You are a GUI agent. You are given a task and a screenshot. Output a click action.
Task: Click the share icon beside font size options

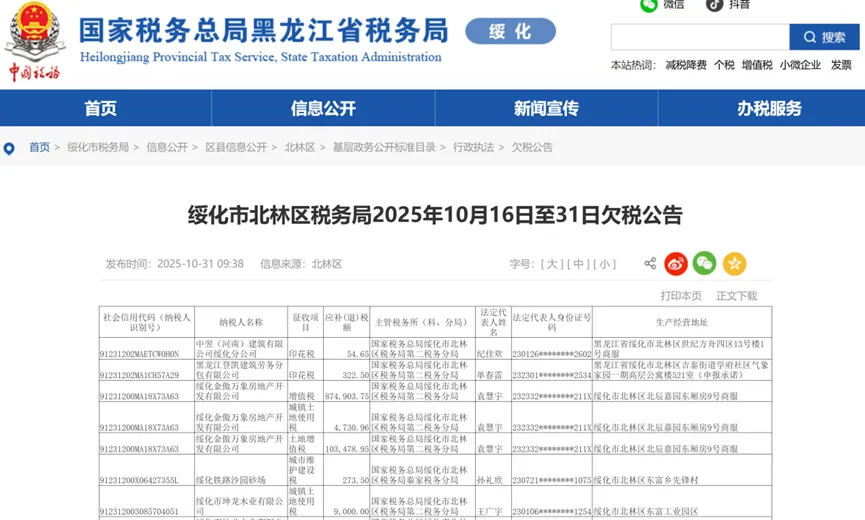pyautogui.click(x=650, y=264)
